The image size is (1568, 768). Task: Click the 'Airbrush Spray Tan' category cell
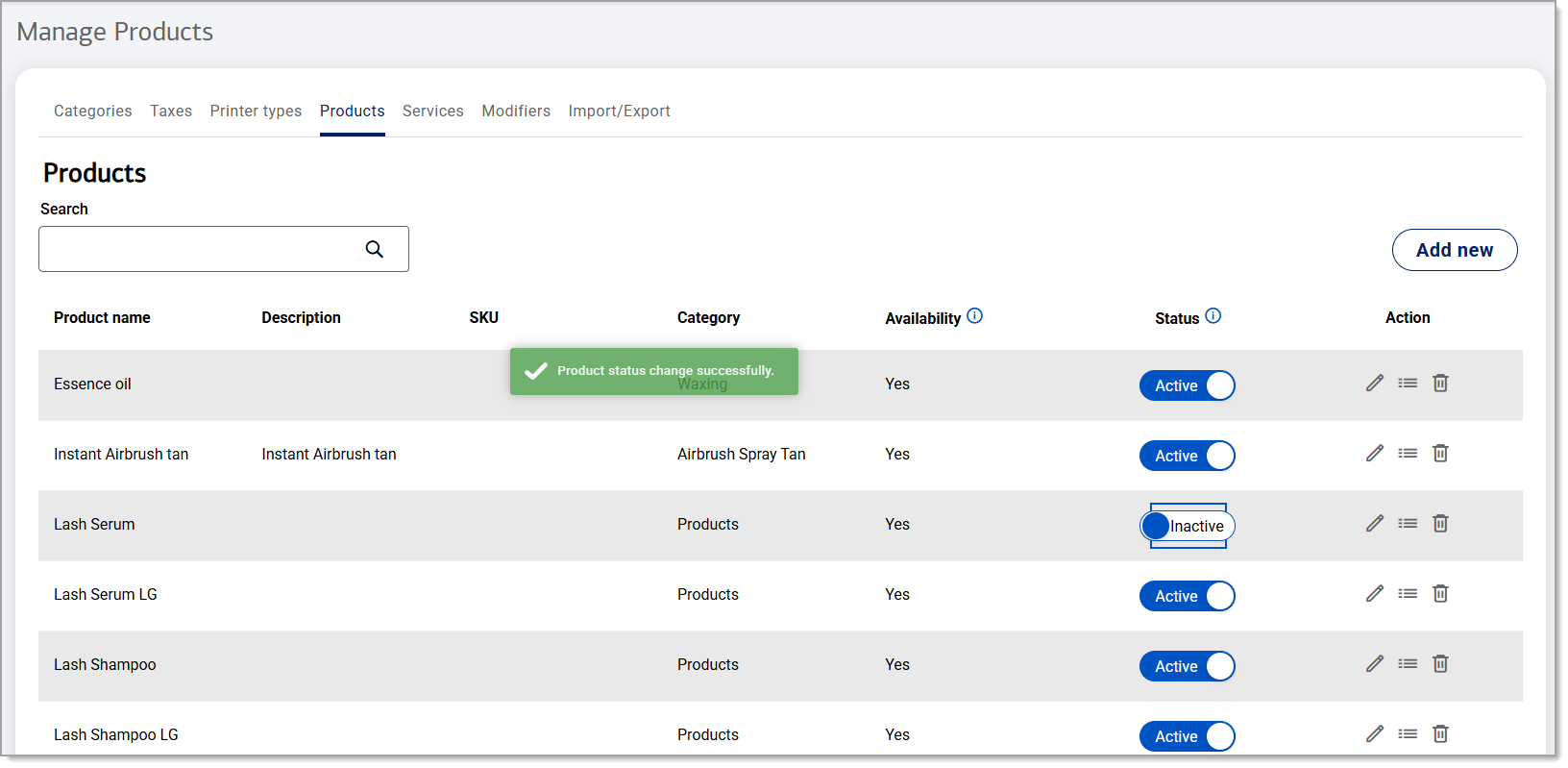(742, 454)
